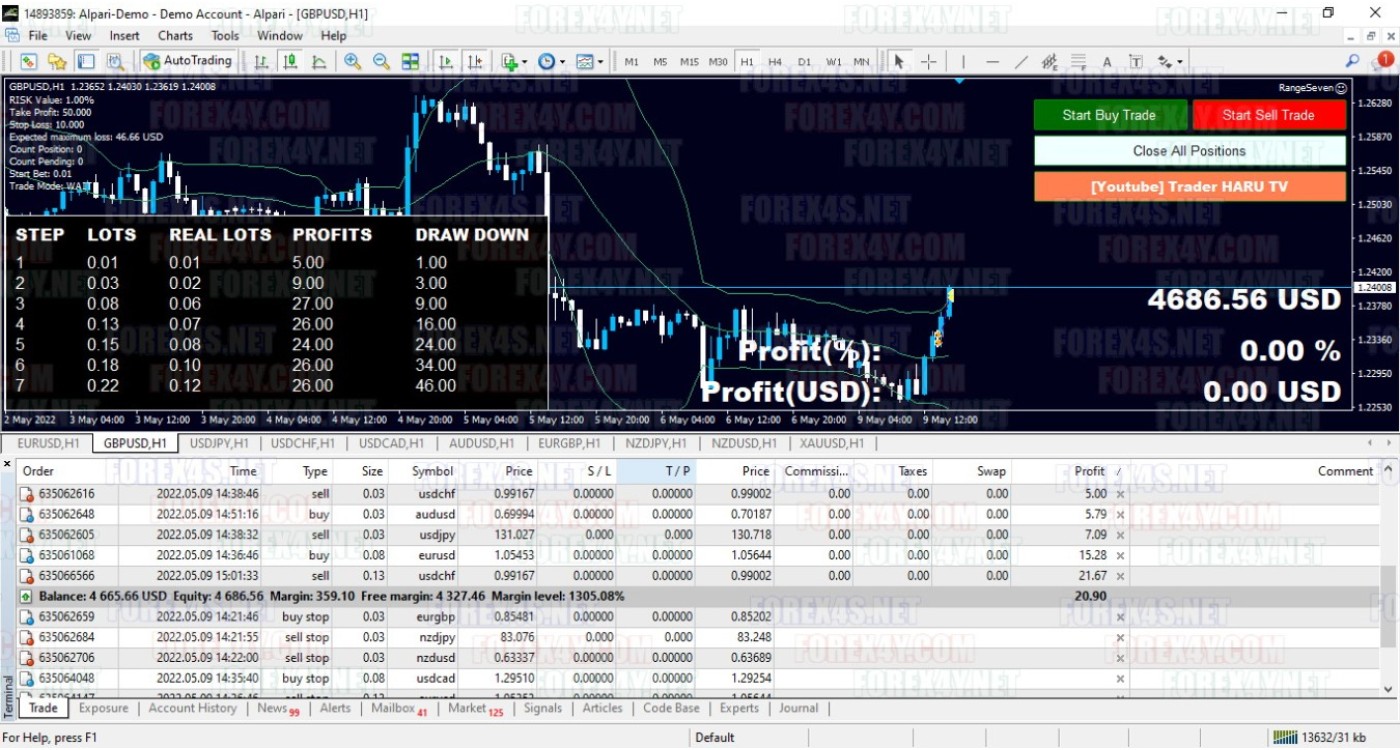This screenshot has height=750, width=1400.
Task: Switch timeframe to M5
Action: tap(660, 62)
